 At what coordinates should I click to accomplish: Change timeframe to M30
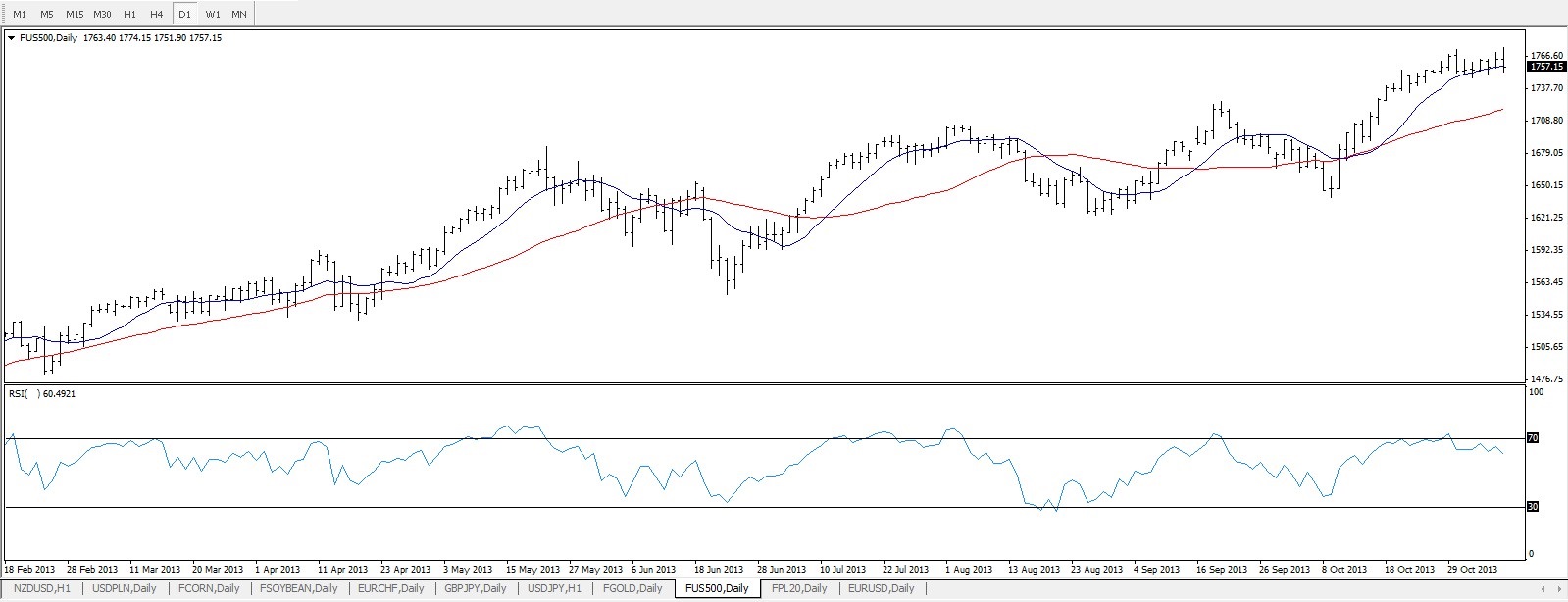click(x=102, y=14)
